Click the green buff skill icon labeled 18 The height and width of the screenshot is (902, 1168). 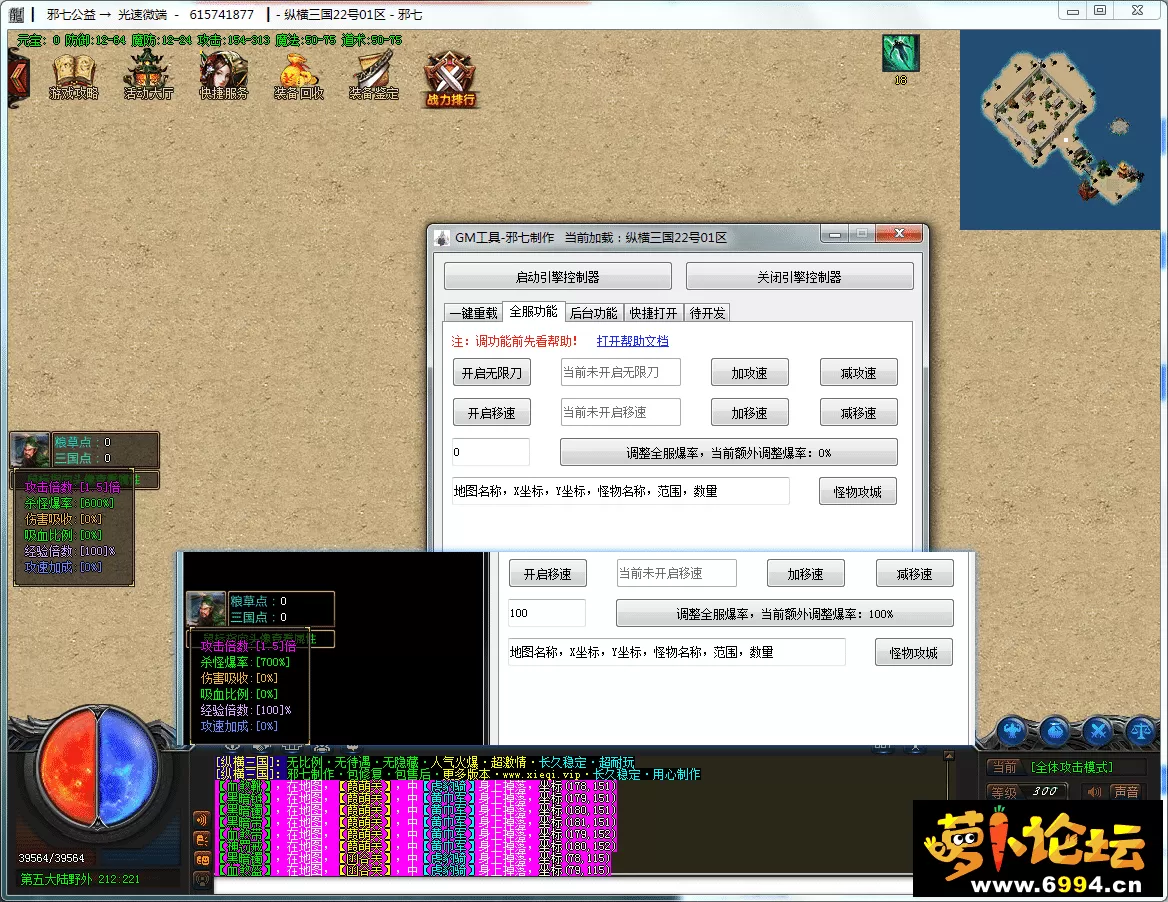901,54
